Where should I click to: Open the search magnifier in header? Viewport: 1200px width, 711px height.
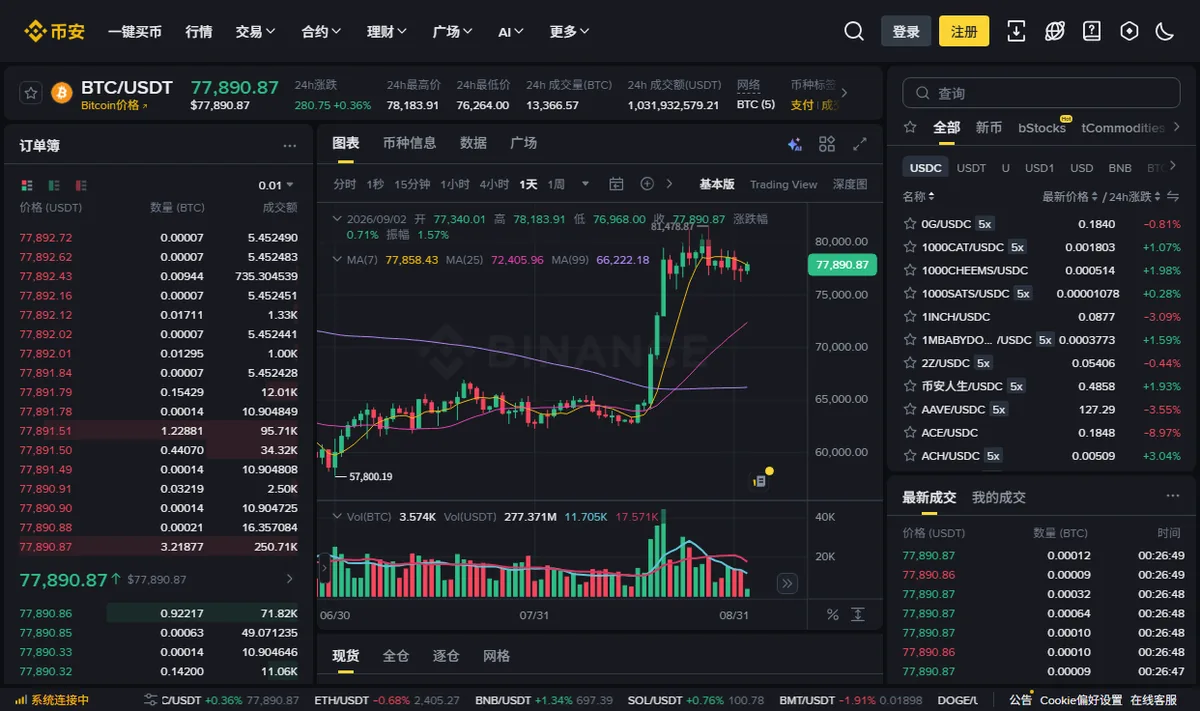tap(854, 31)
